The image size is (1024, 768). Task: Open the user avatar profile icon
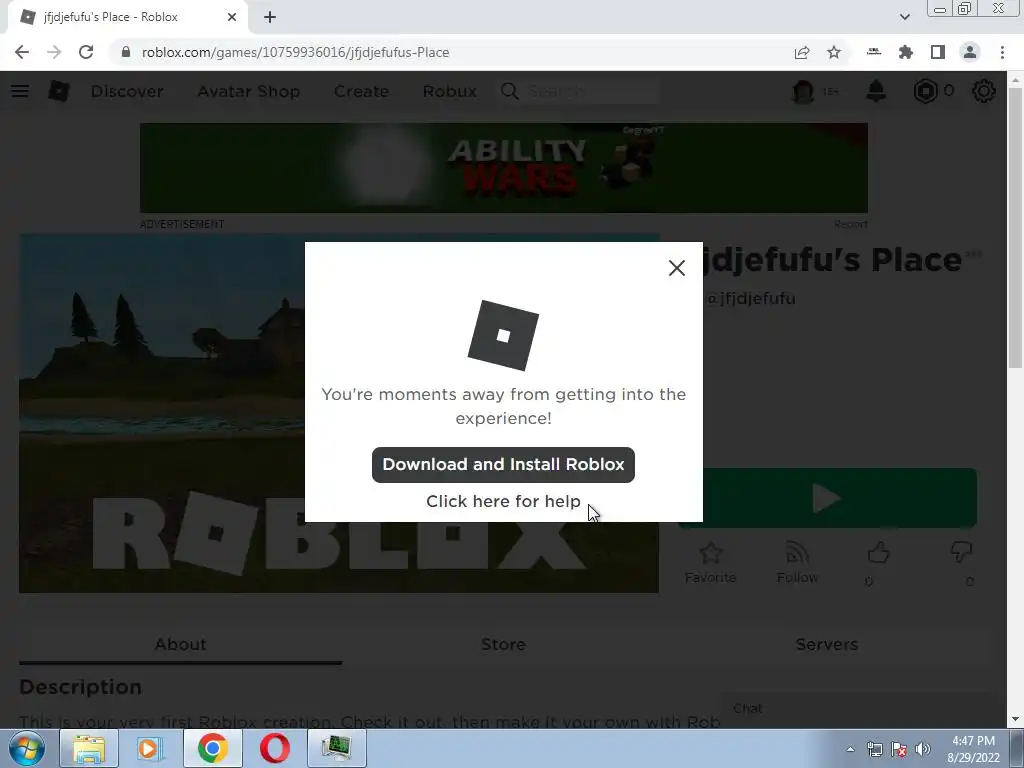[x=803, y=91]
